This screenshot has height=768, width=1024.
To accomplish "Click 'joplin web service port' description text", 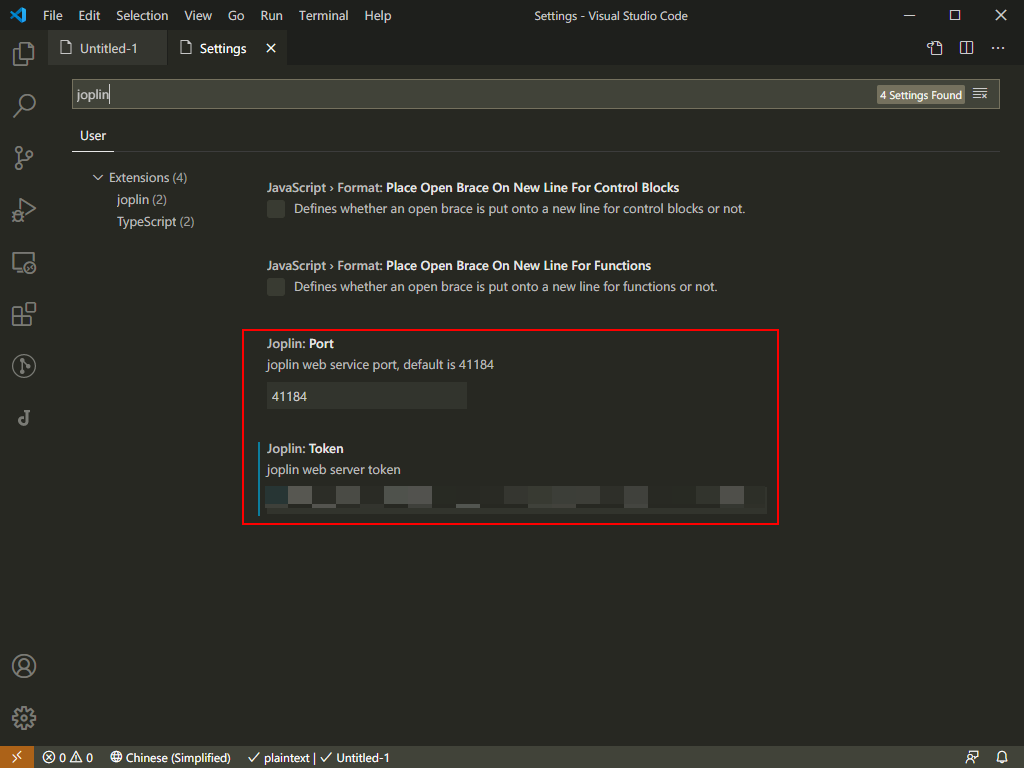I will point(380,364).
